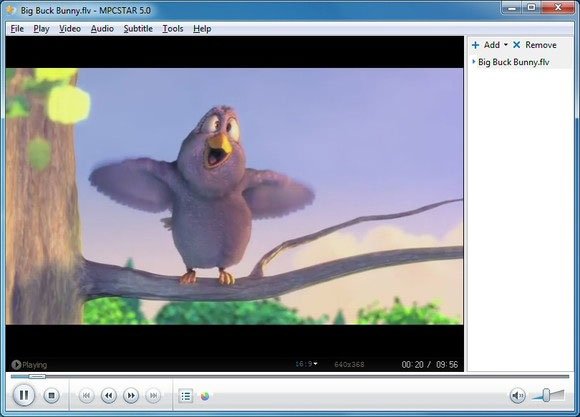Expand the Add dropdown arrow in playlist
The height and width of the screenshot is (417, 580).
[x=506, y=45]
